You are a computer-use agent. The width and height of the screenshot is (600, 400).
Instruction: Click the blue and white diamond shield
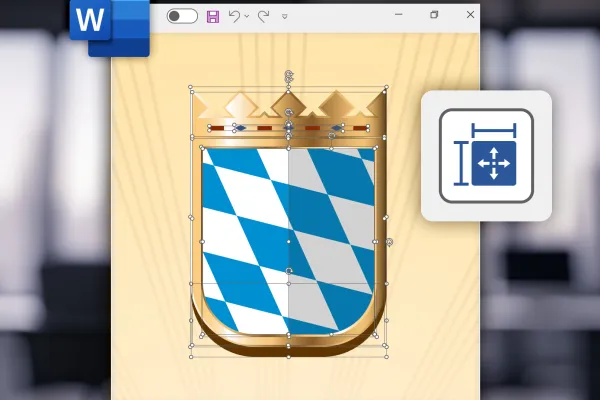tap(289, 241)
